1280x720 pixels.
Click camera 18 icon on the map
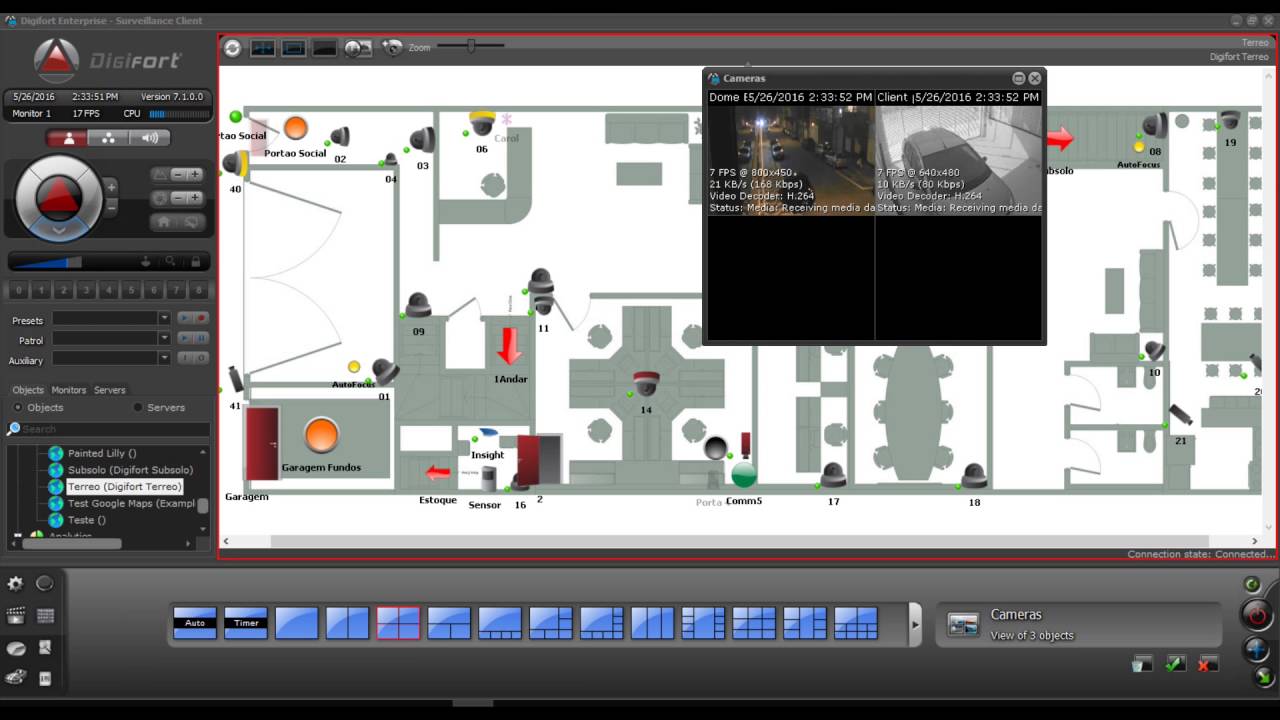[974, 476]
